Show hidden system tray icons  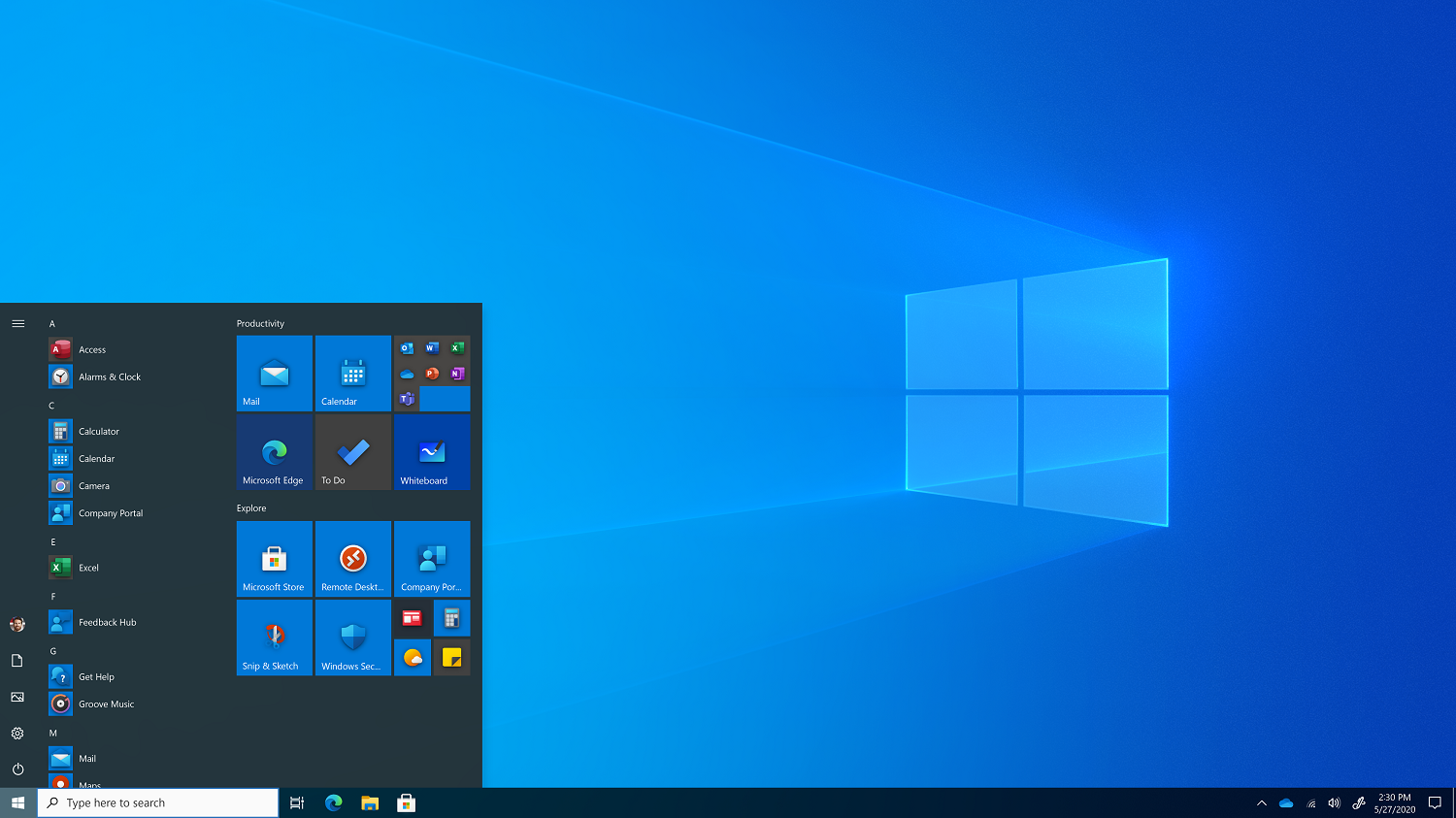click(x=1262, y=802)
